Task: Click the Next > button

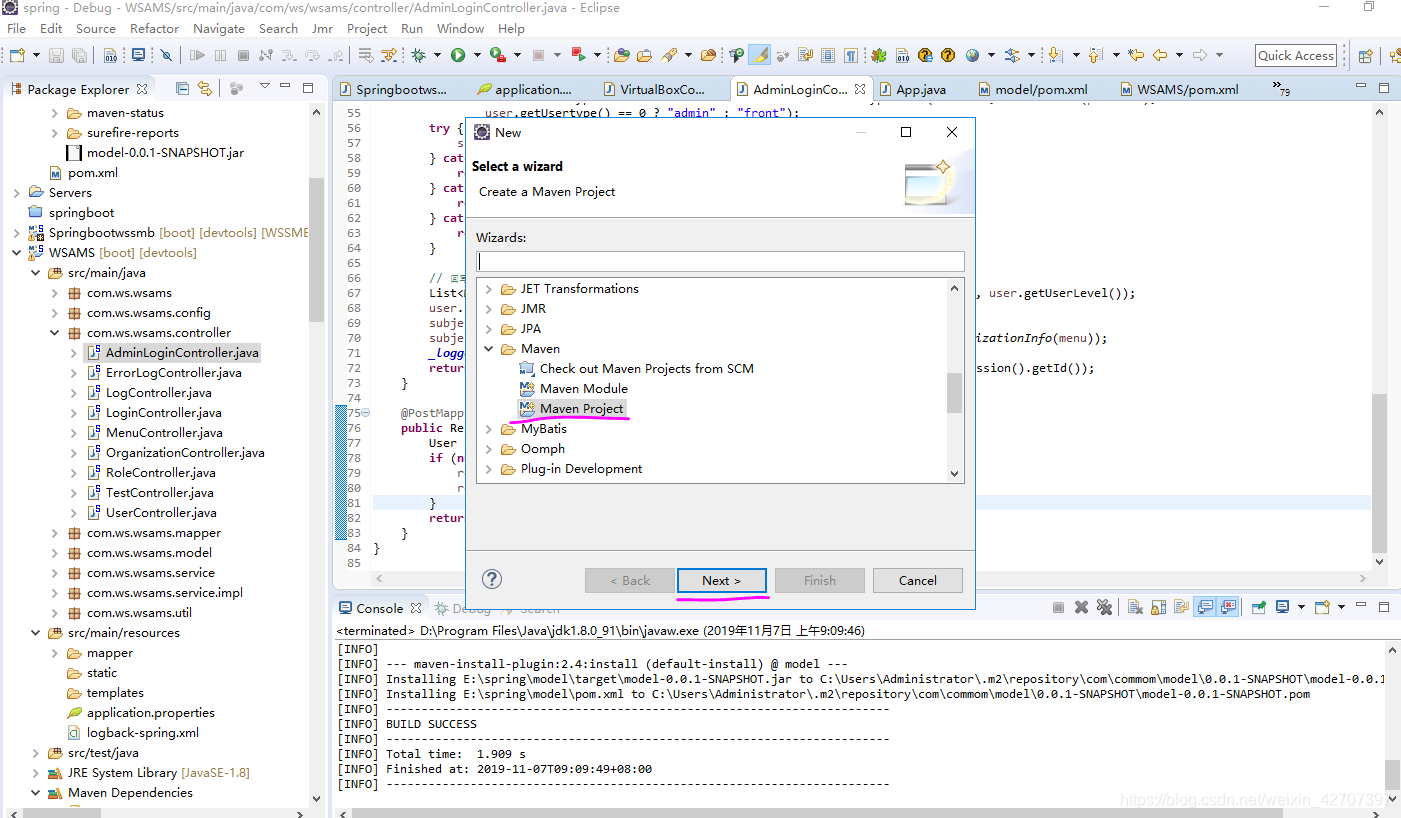Action: 721,580
